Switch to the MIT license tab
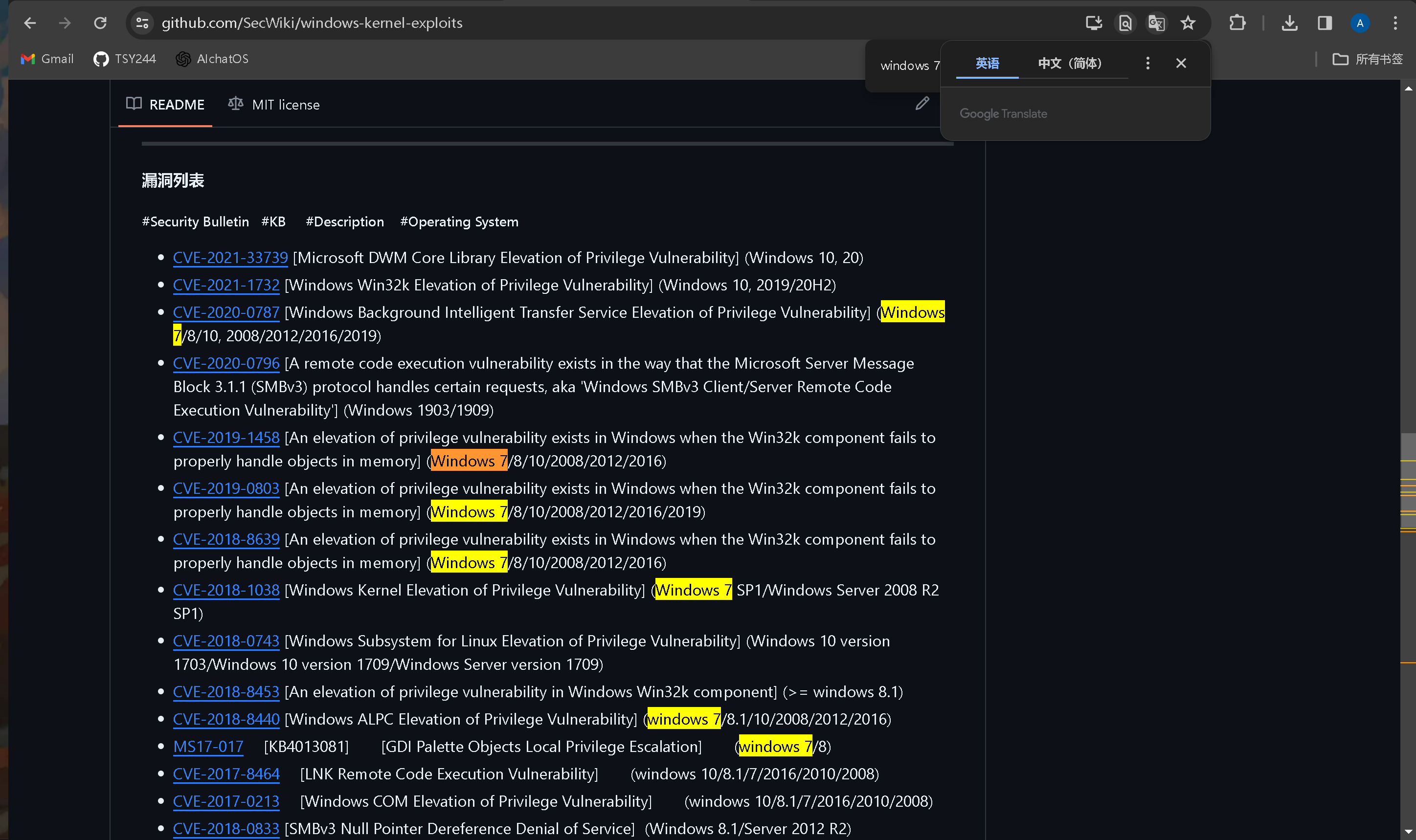The image size is (1416, 840). pos(274,105)
